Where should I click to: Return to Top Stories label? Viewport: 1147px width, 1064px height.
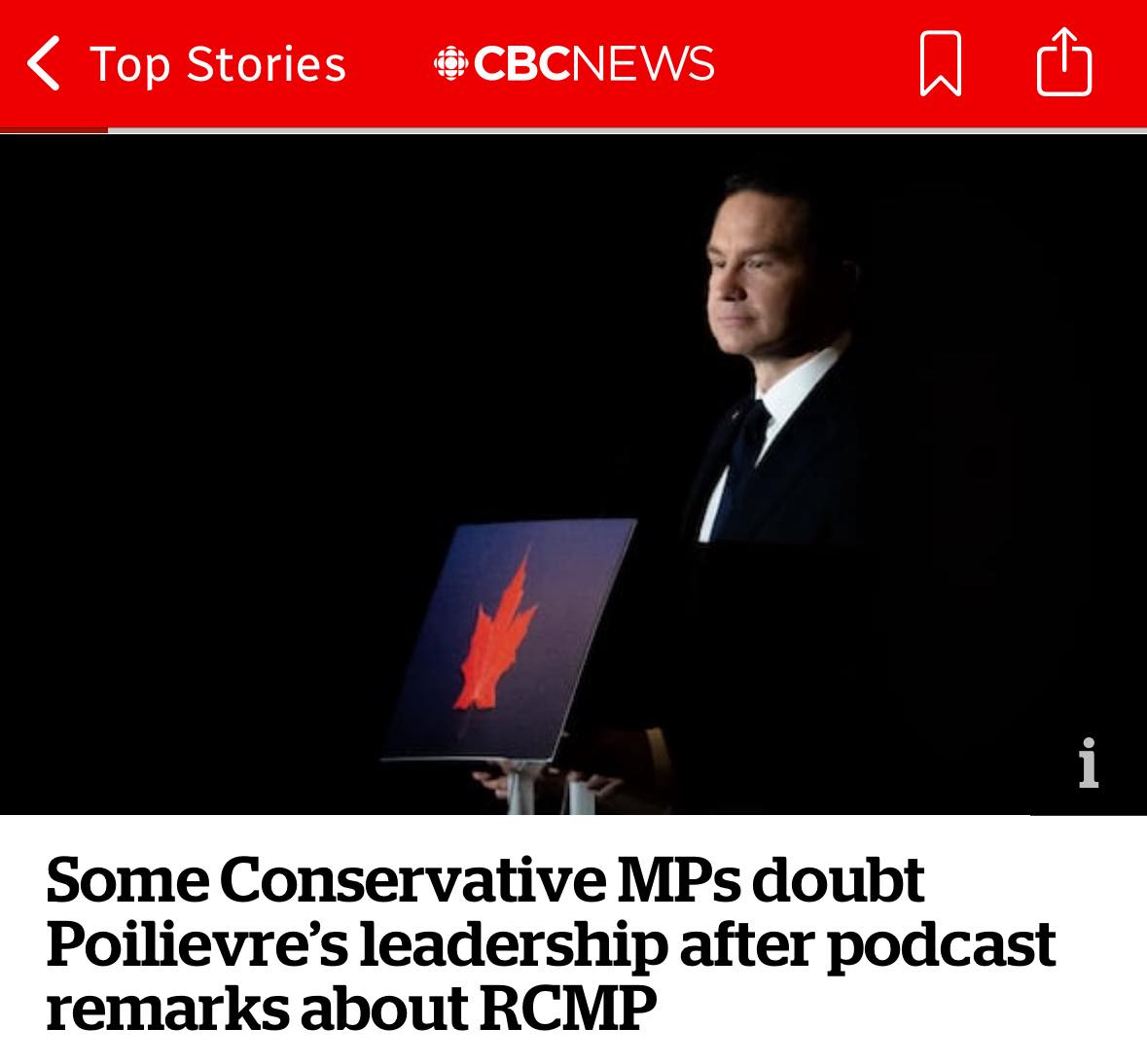218,64
